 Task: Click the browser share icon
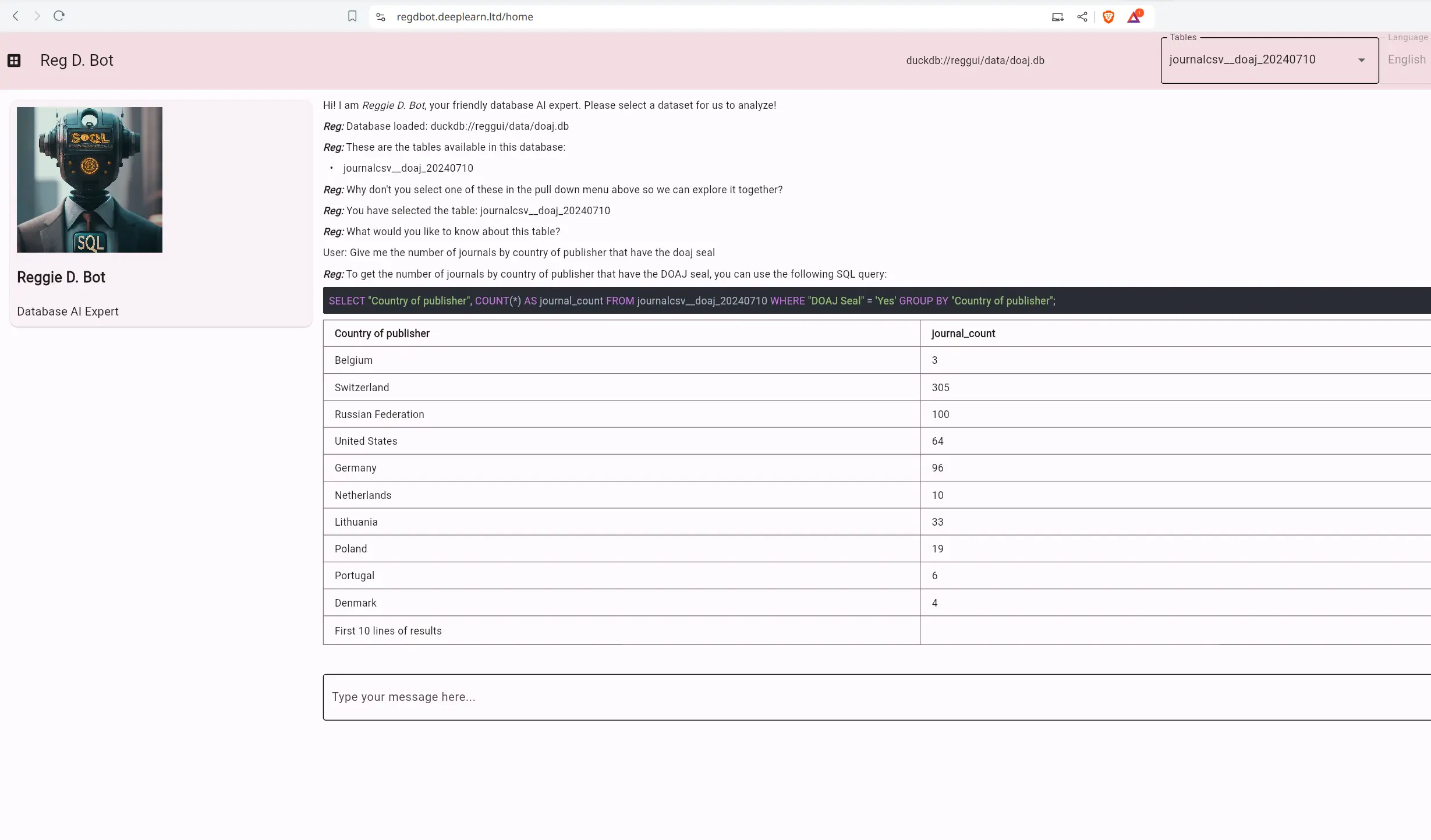pos(1082,17)
